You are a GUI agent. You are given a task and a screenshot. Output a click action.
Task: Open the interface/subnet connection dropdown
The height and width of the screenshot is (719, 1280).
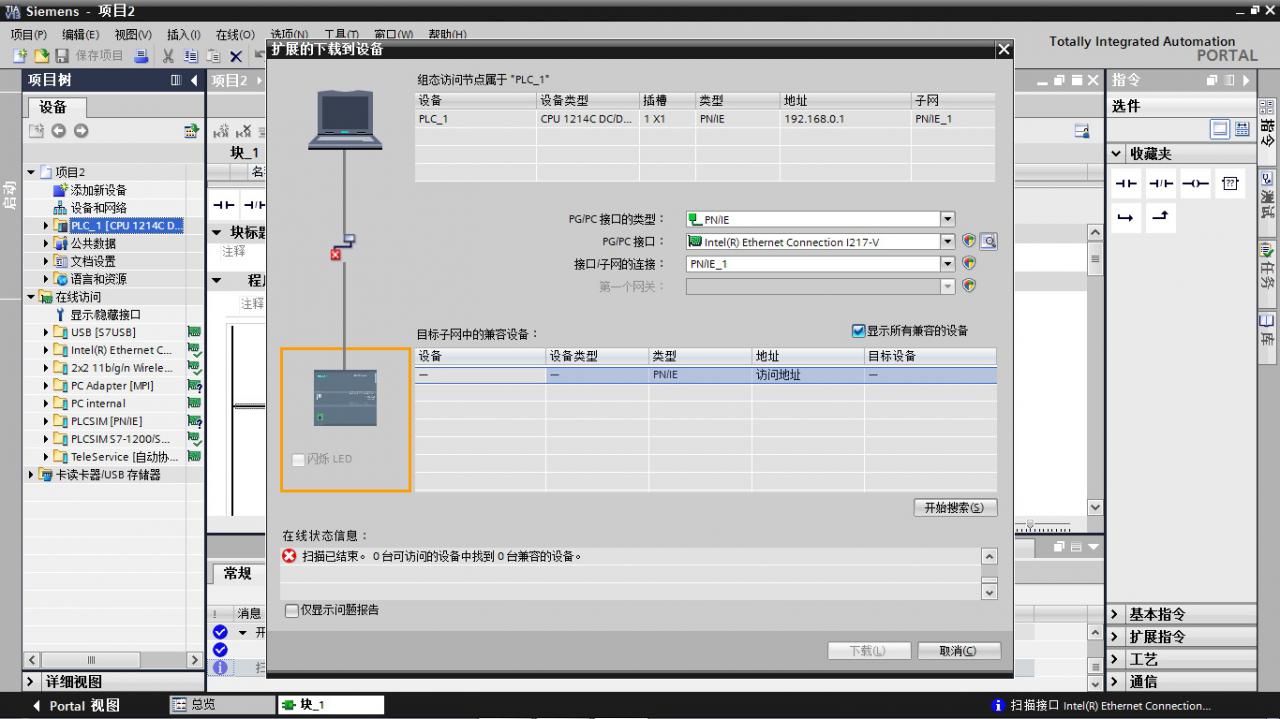click(x=948, y=264)
